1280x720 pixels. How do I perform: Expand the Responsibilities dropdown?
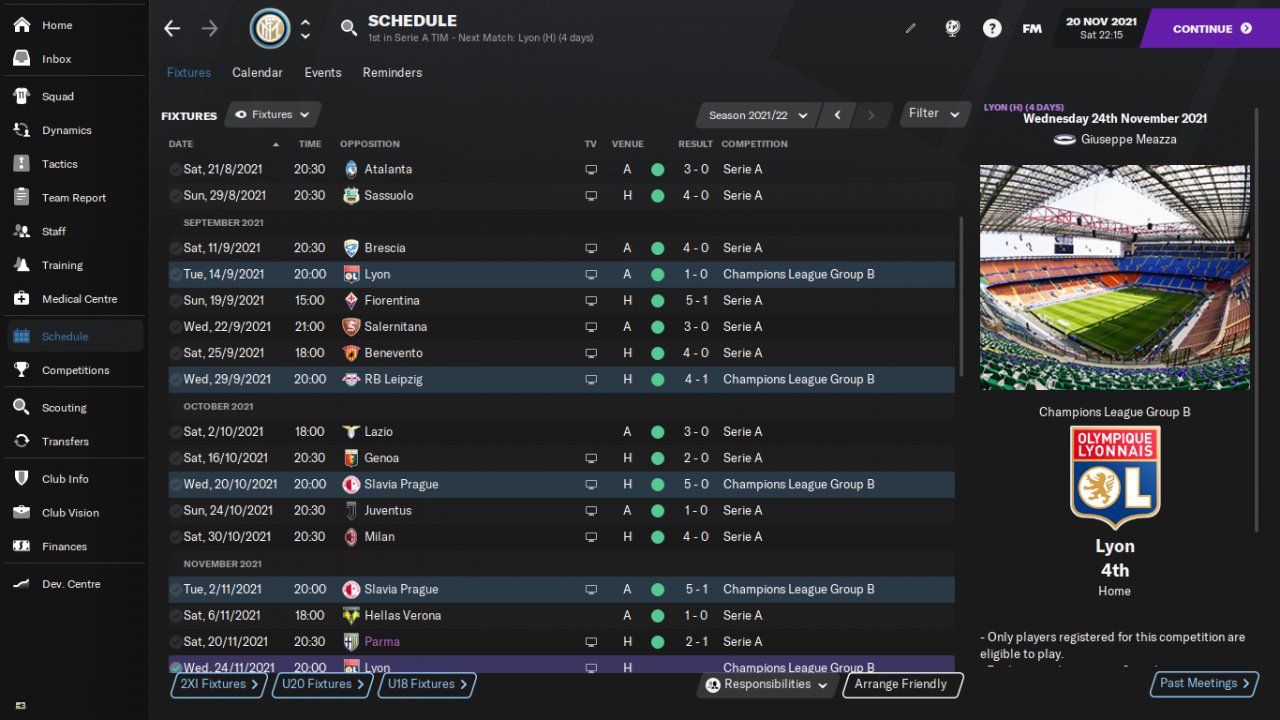[x=766, y=685]
